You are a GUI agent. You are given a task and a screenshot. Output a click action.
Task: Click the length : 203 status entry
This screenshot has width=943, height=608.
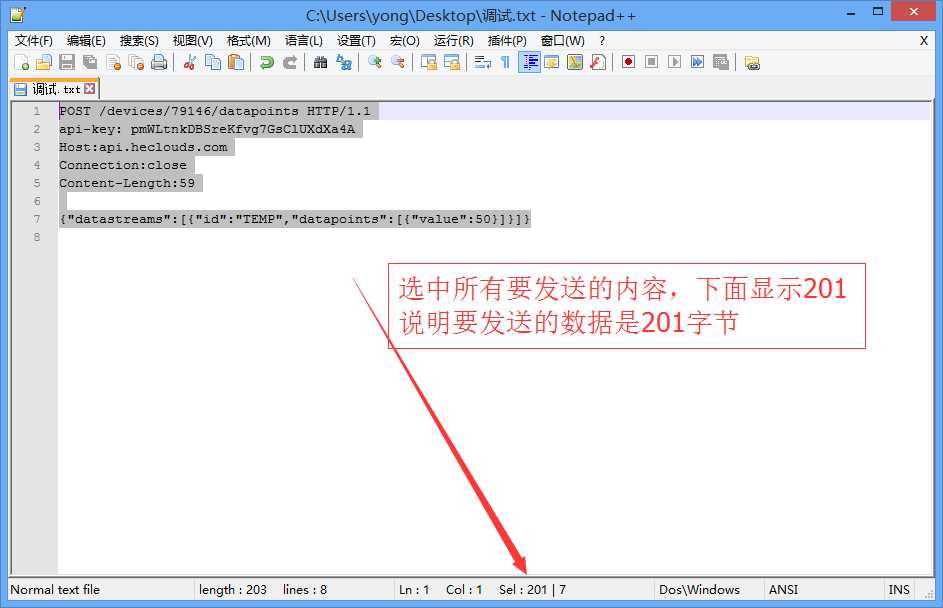[233, 589]
